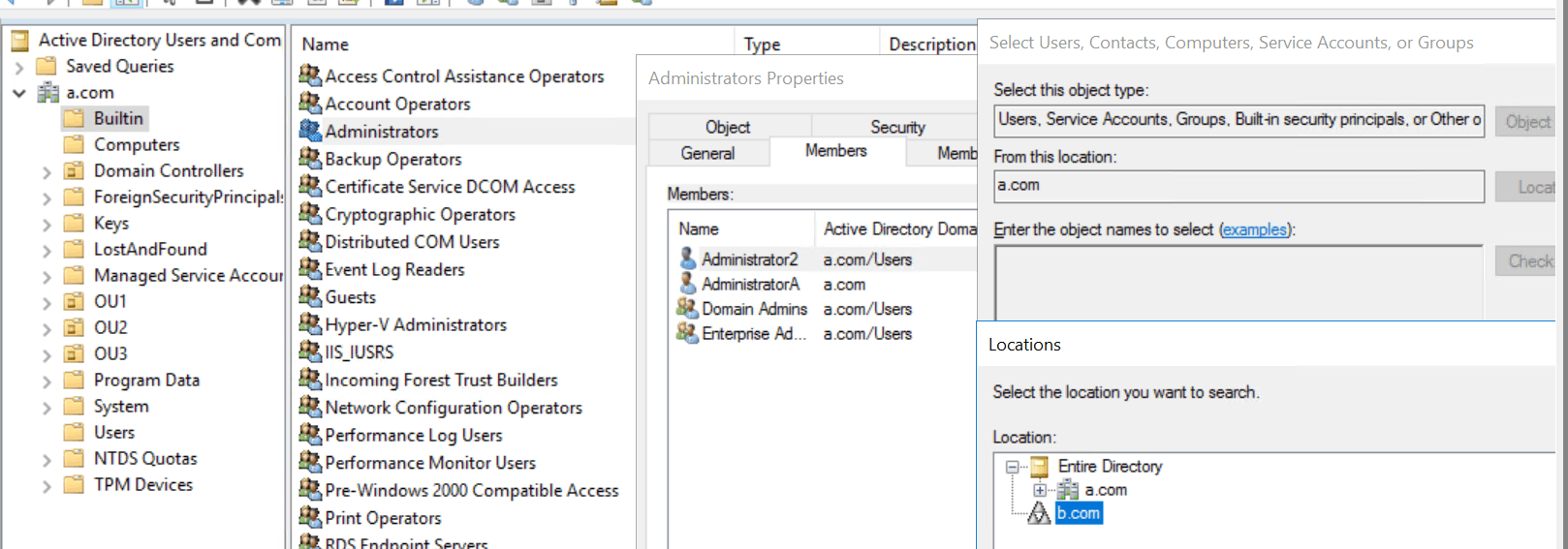Click the a.com domain icon in console tree
This screenshot has height=549, width=1568.
pyautogui.click(x=47, y=93)
